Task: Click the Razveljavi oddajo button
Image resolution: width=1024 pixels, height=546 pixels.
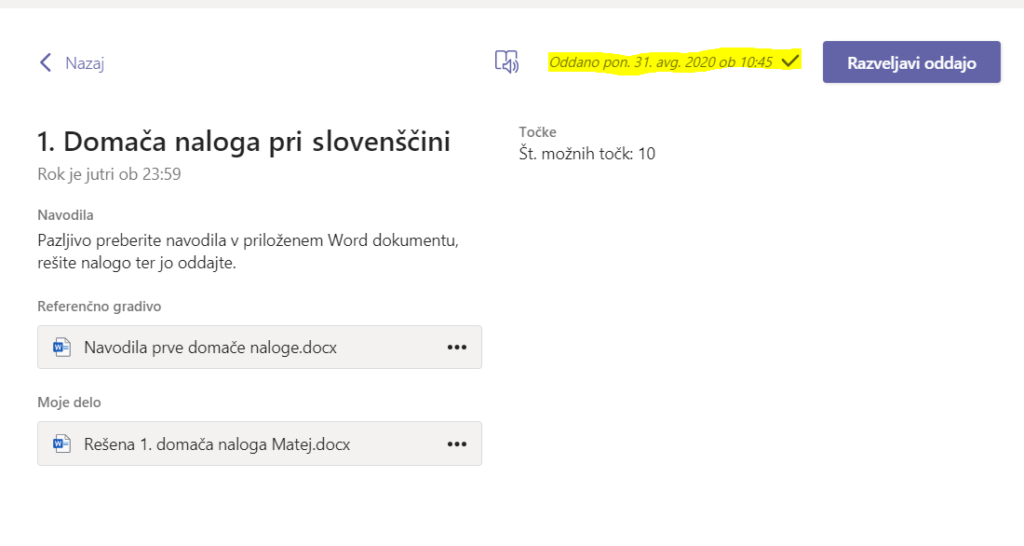Action: 911,62
